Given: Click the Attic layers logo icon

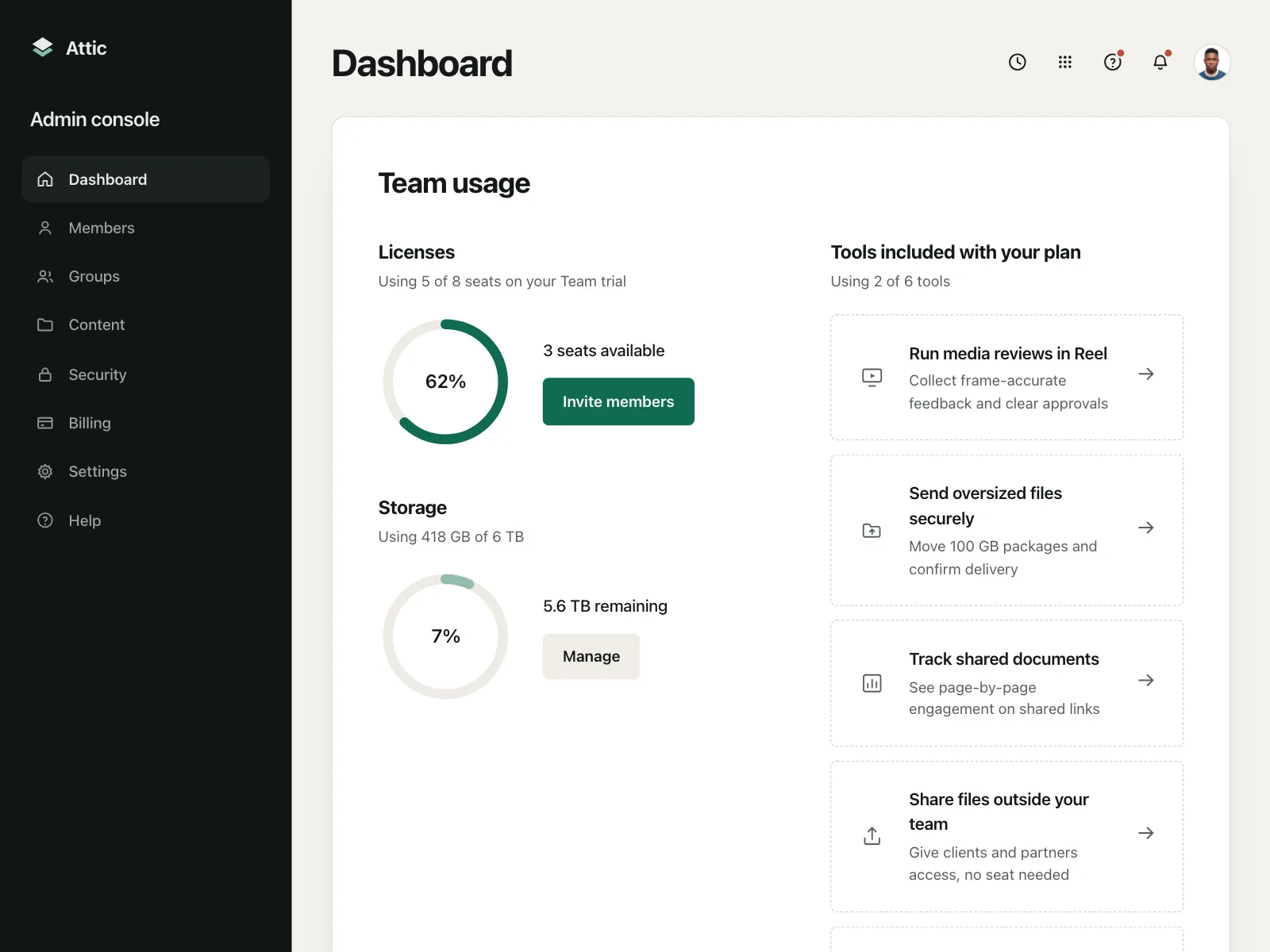Looking at the screenshot, I should (x=43, y=48).
